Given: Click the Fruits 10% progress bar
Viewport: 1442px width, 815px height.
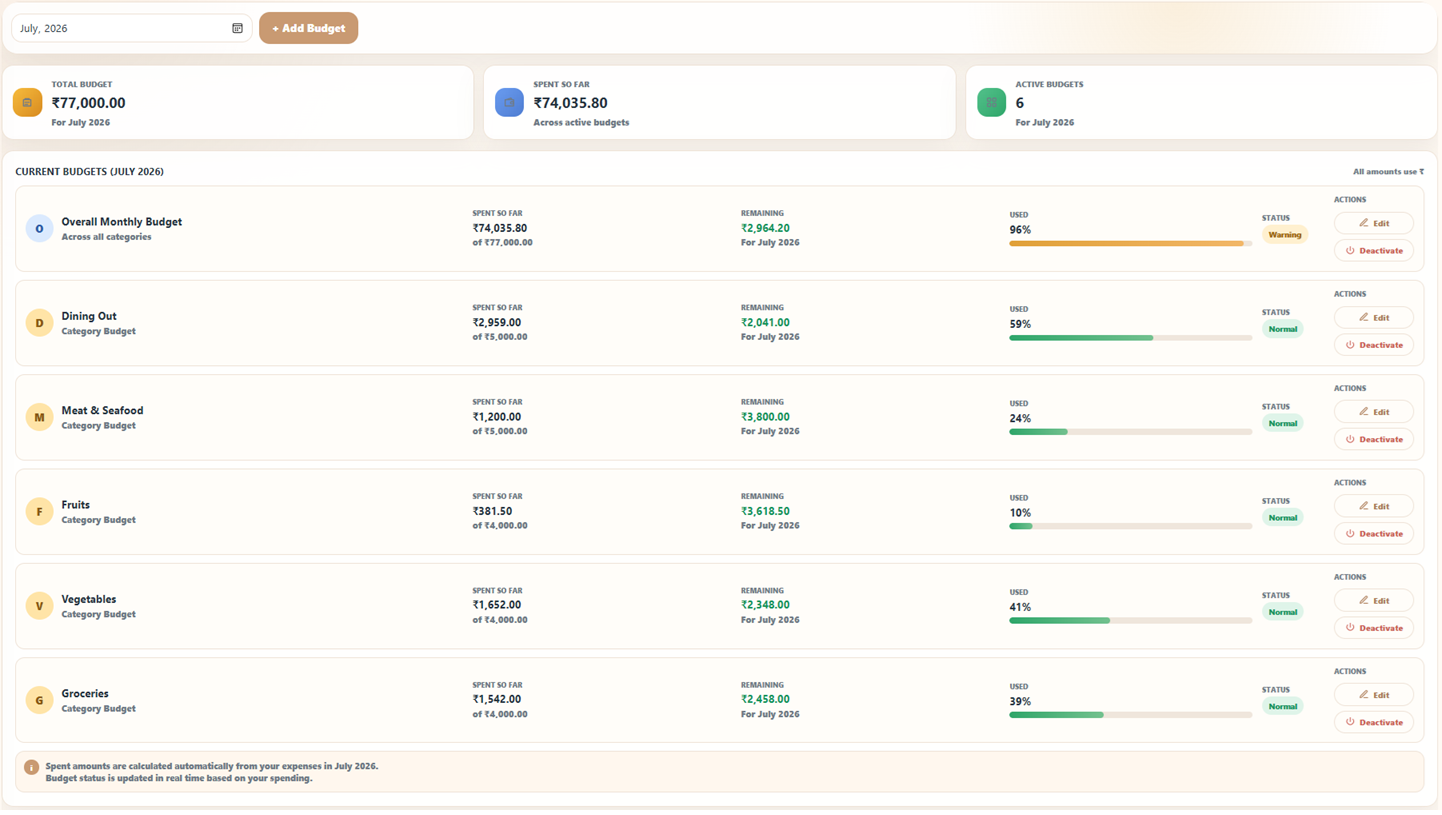Looking at the screenshot, I should pos(1130,526).
